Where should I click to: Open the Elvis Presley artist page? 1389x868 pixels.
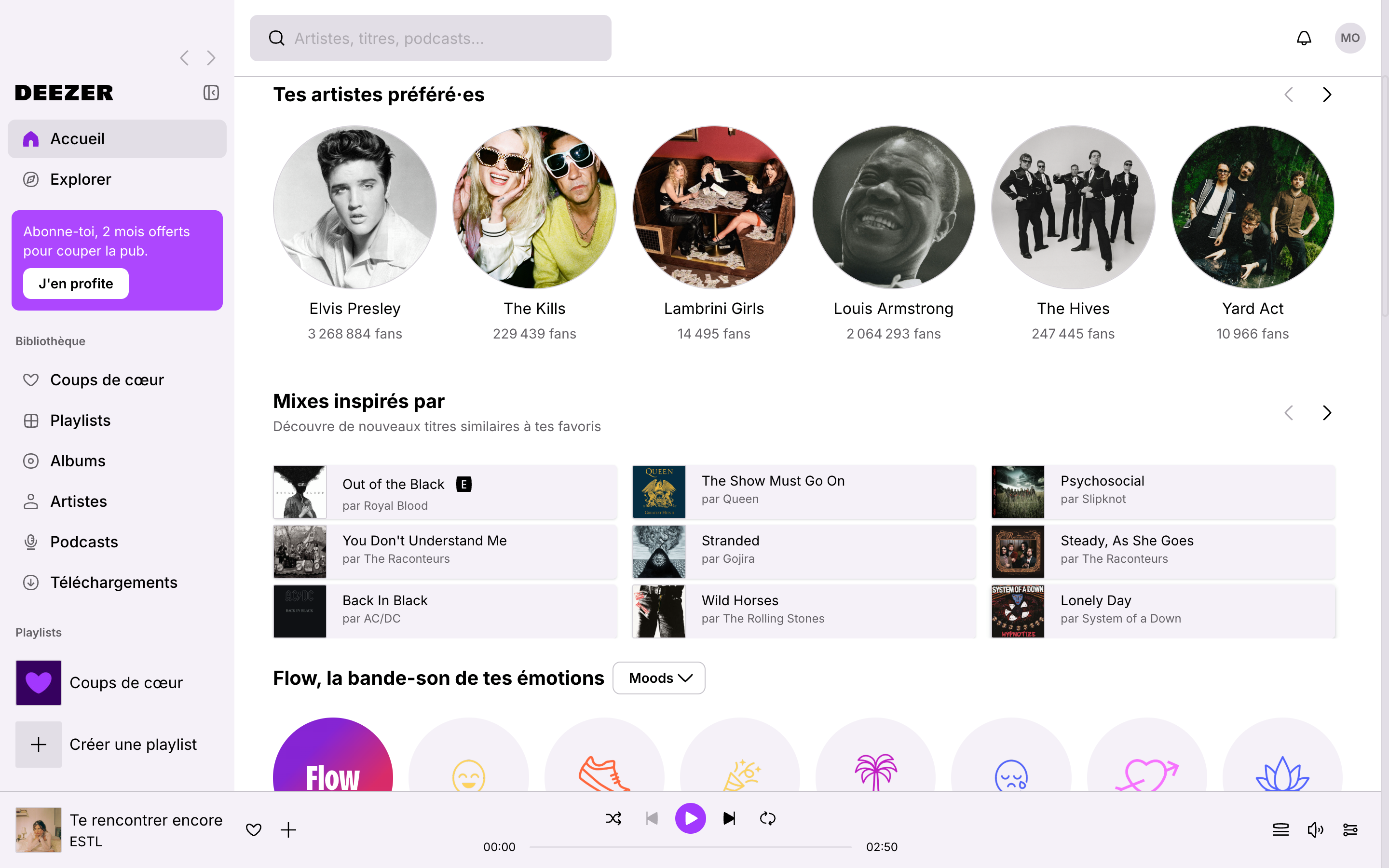point(354,207)
